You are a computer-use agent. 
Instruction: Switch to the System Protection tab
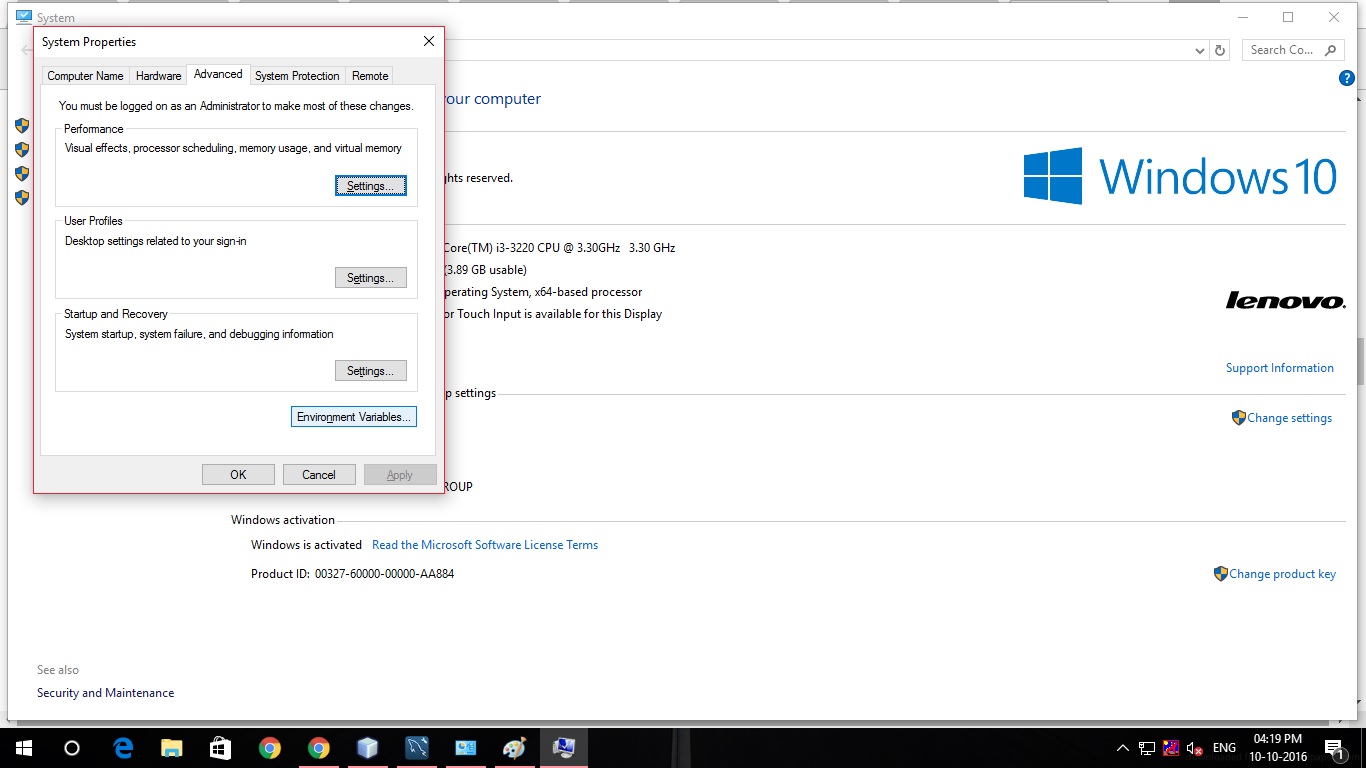coord(297,75)
